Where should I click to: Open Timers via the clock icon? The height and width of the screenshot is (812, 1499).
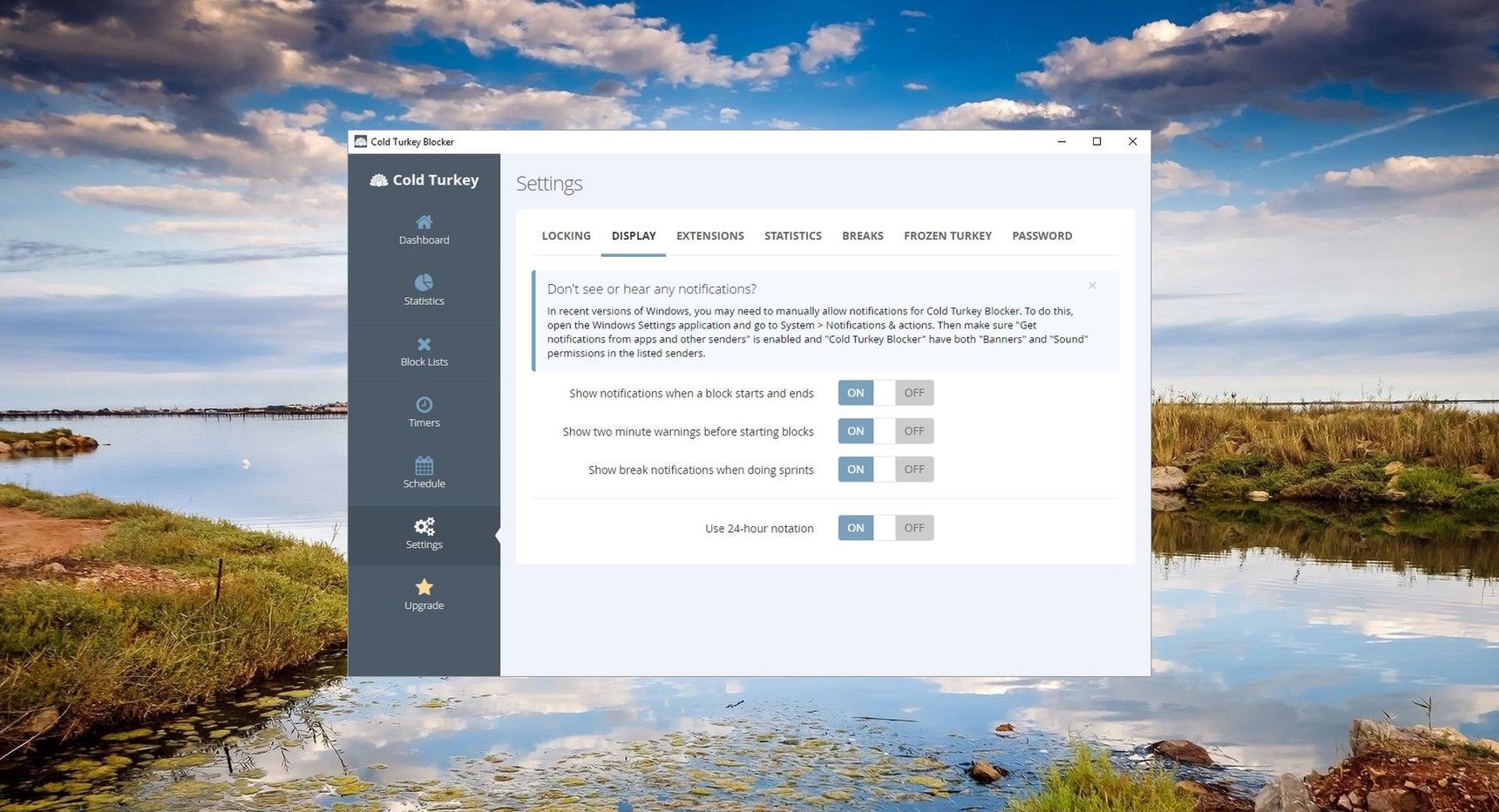[x=424, y=404]
